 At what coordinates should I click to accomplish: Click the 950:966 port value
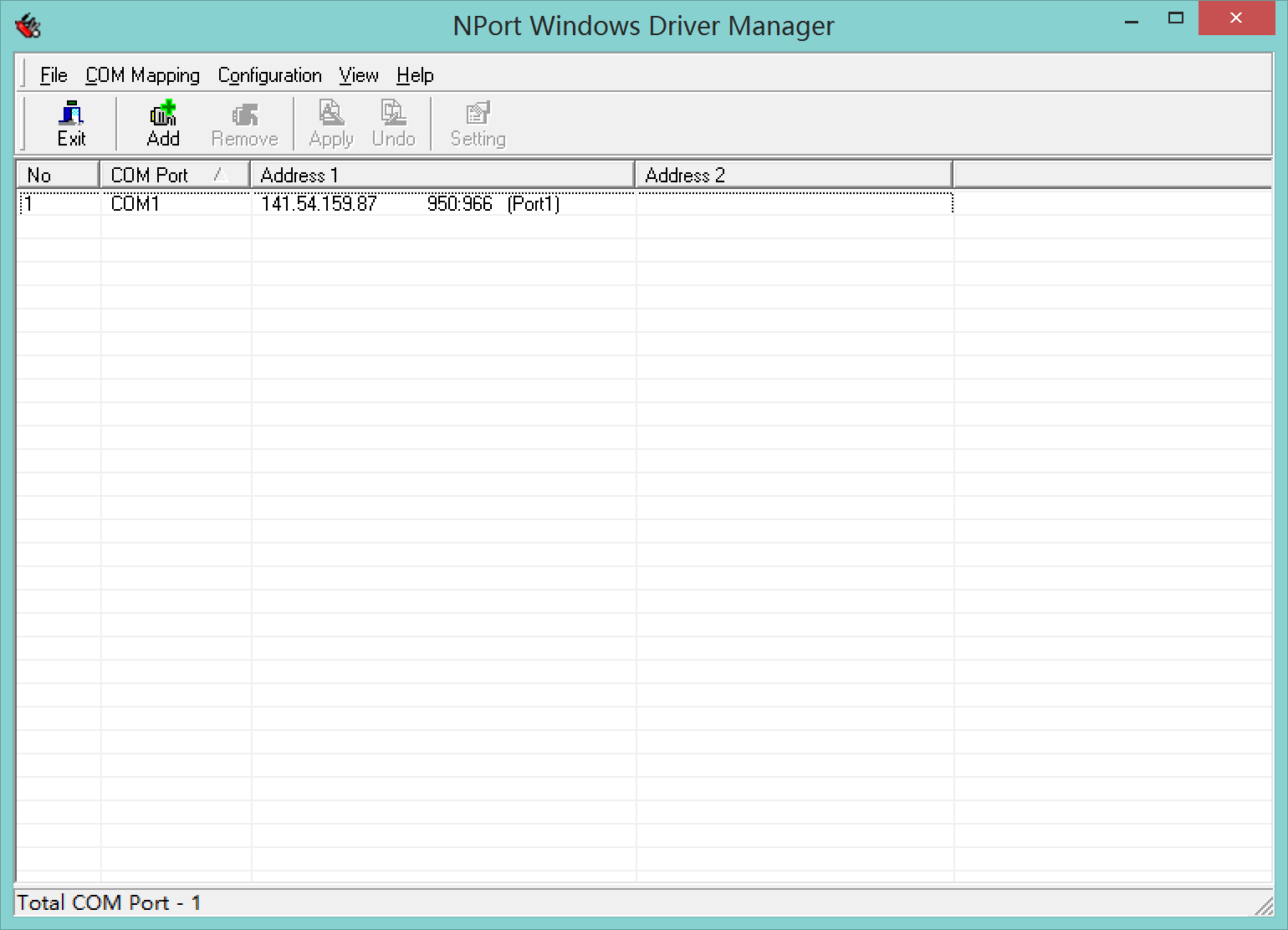459,203
